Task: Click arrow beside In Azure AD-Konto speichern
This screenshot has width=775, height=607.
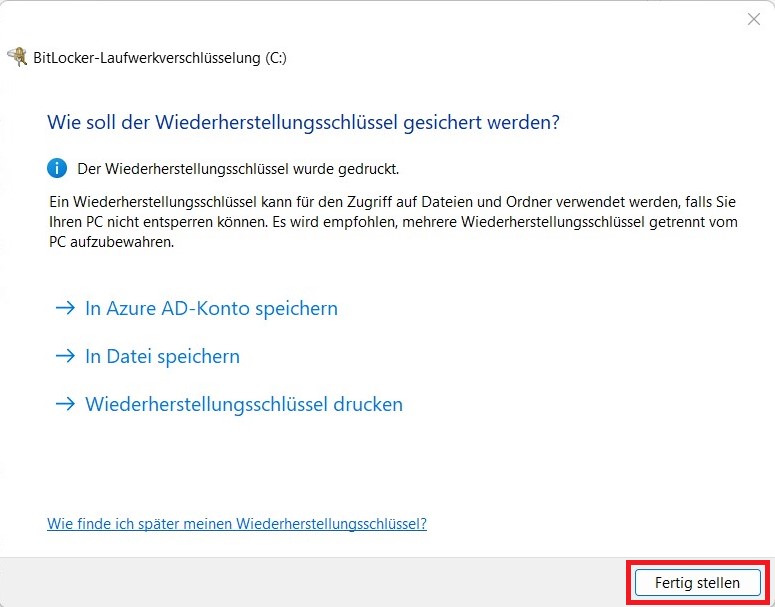Action: (66, 309)
